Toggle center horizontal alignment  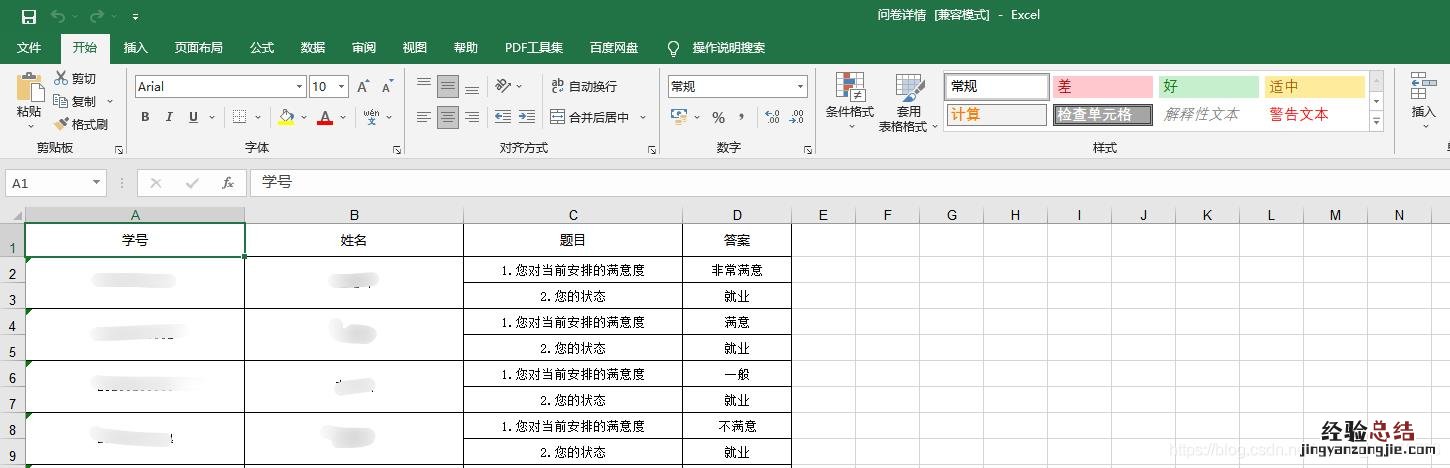(448, 117)
